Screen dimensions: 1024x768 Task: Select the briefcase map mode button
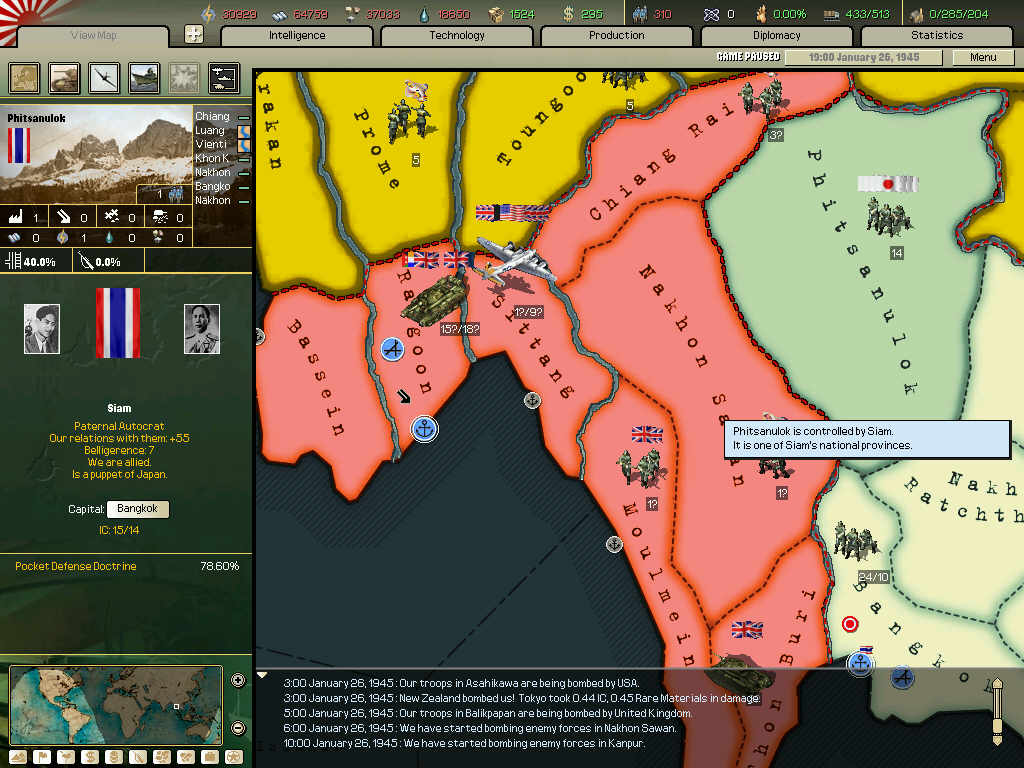point(210,757)
